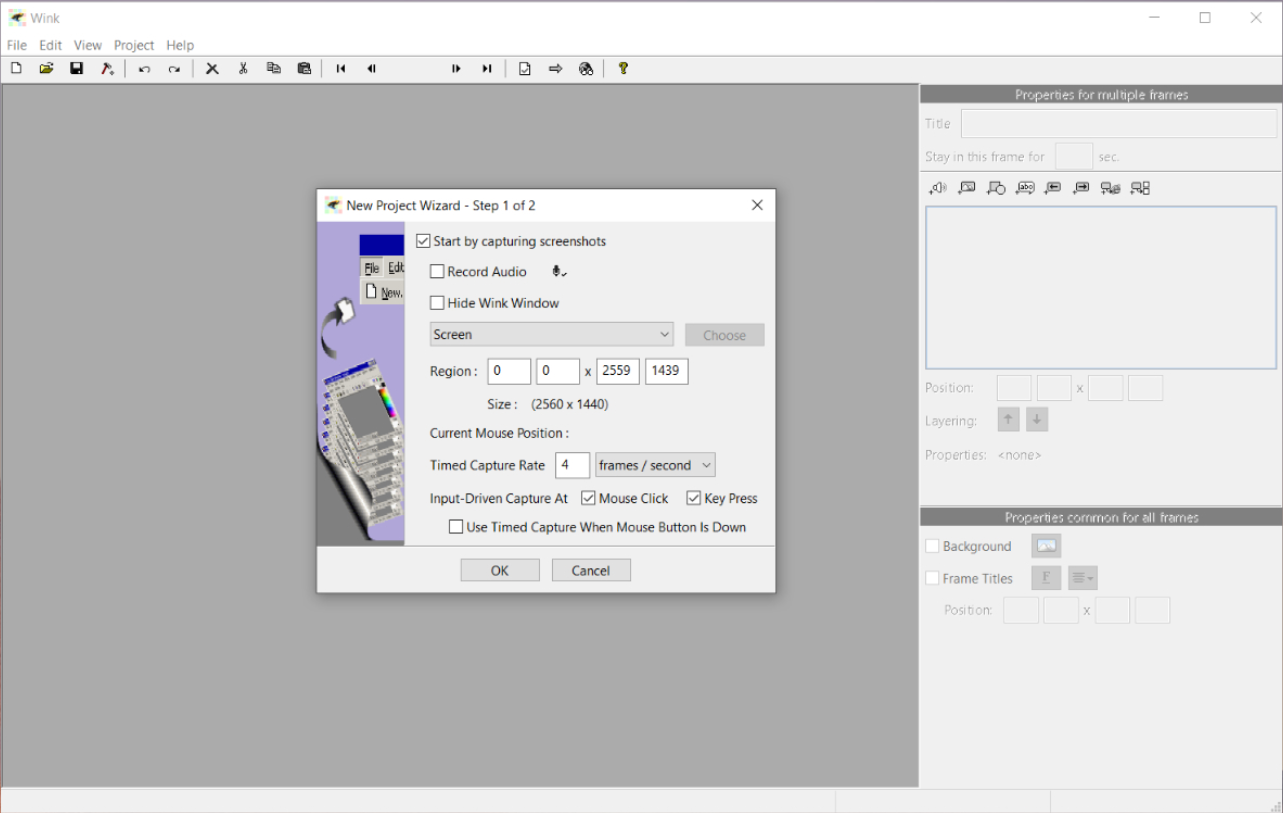Image resolution: width=1283 pixels, height=813 pixels.
Task: Click the New project toolbar icon
Action: pos(16,68)
